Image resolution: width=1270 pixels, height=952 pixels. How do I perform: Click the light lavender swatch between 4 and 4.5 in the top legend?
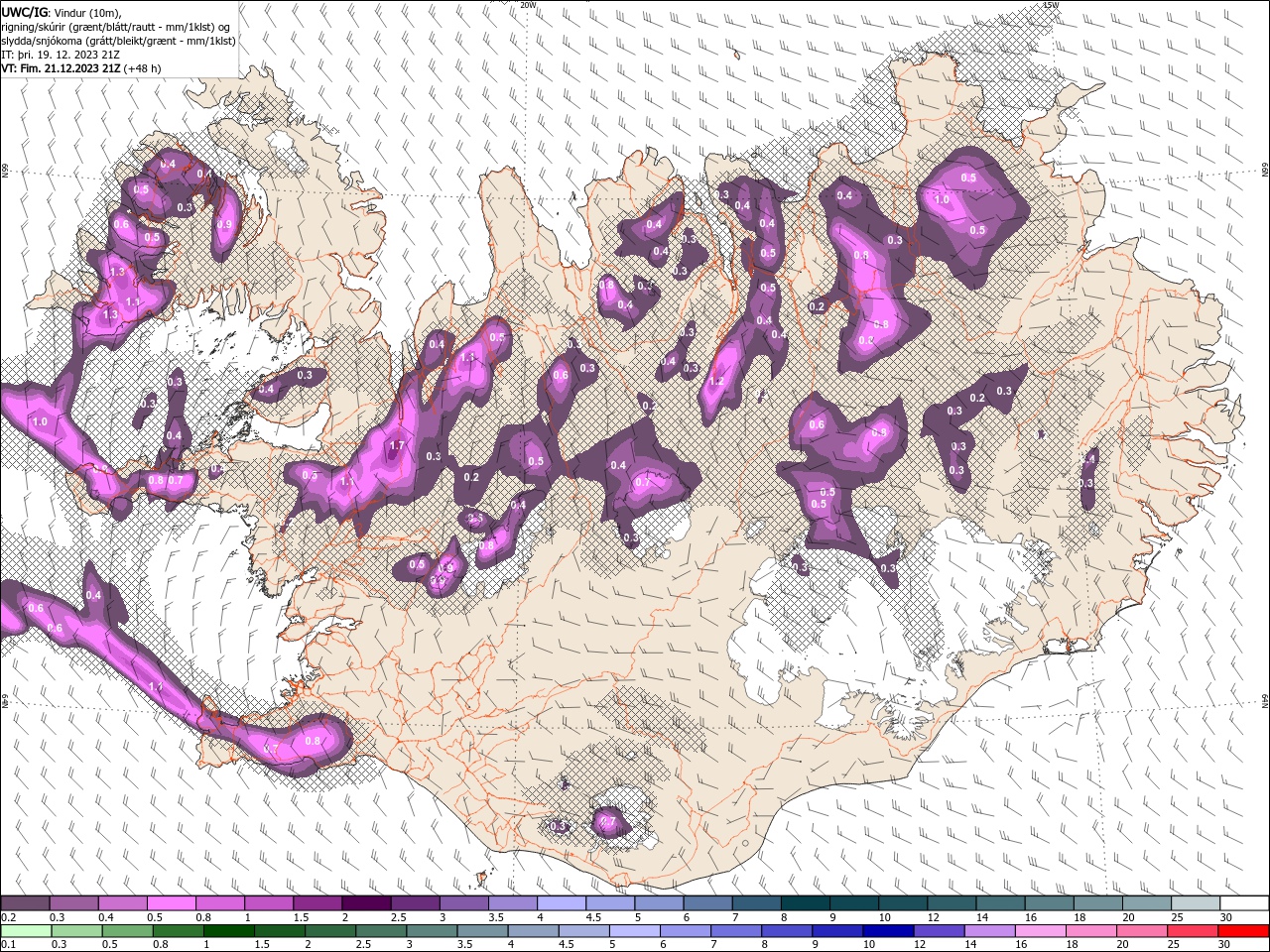(562, 903)
